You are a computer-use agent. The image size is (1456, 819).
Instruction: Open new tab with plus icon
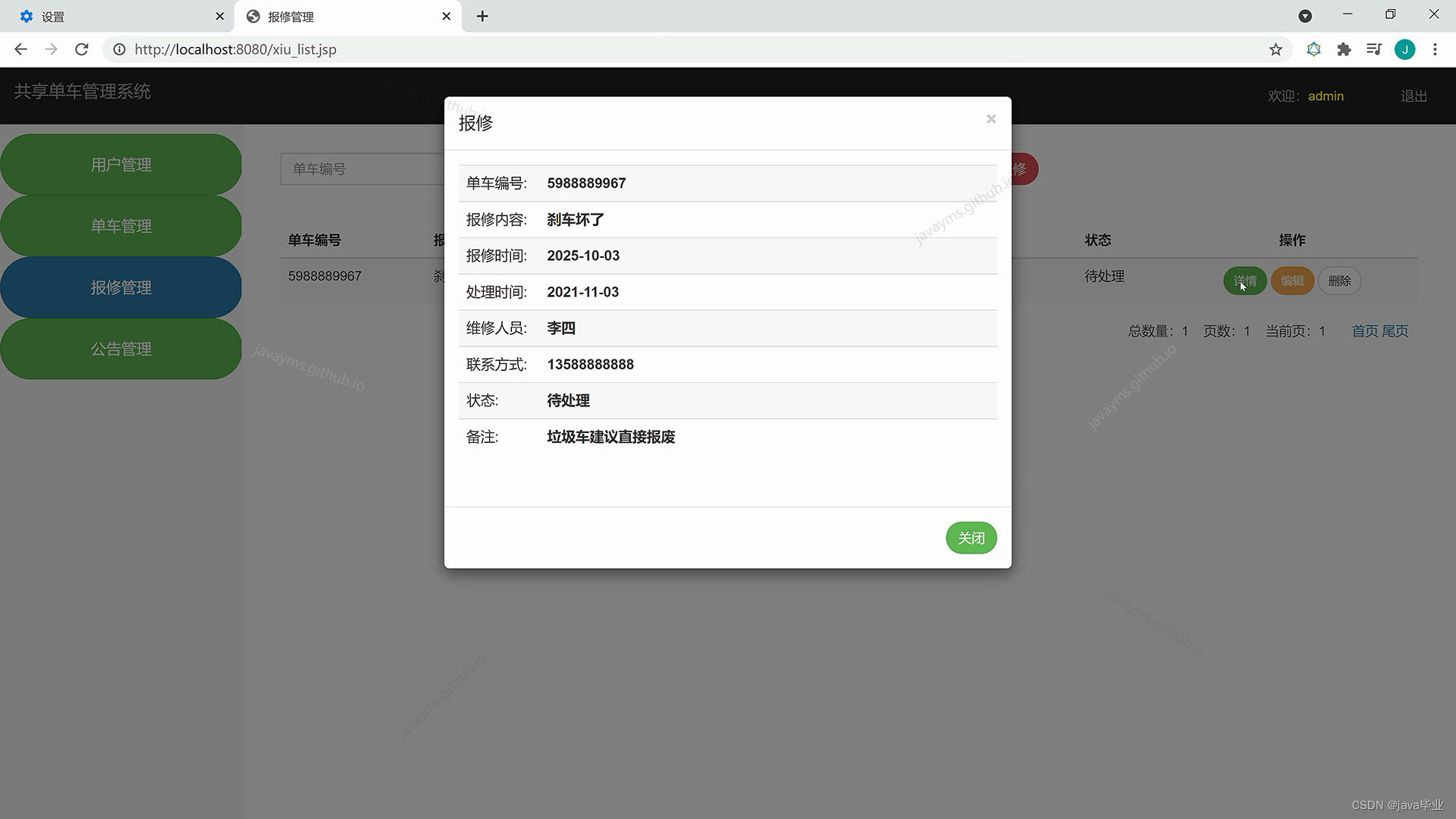[x=482, y=16]
